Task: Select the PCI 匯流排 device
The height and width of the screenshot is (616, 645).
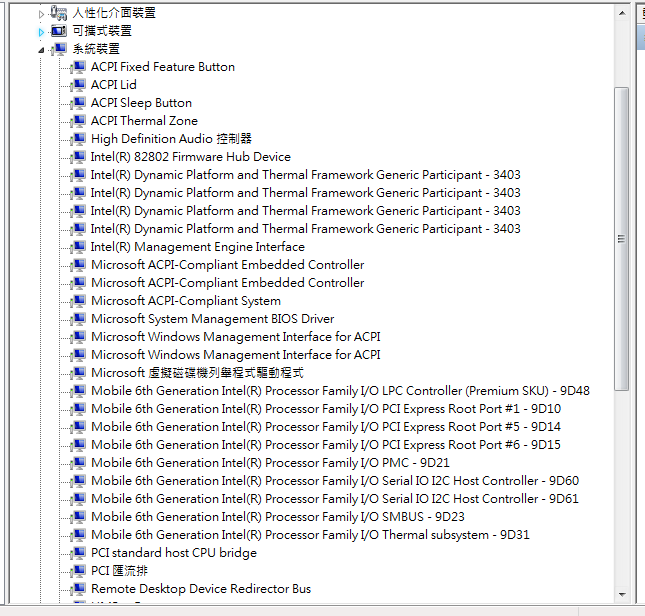Action: [119, 571]
